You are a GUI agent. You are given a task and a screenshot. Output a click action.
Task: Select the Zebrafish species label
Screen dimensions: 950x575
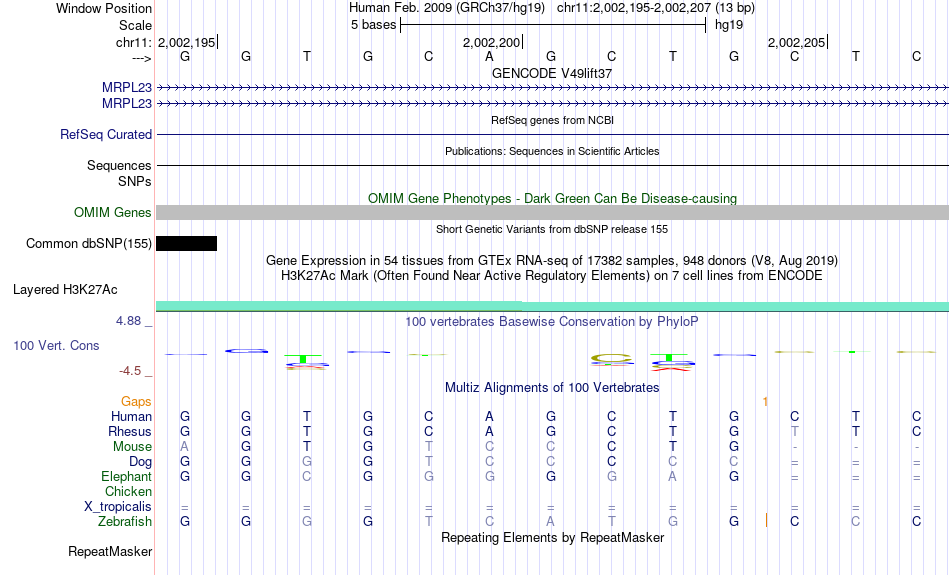125,522
